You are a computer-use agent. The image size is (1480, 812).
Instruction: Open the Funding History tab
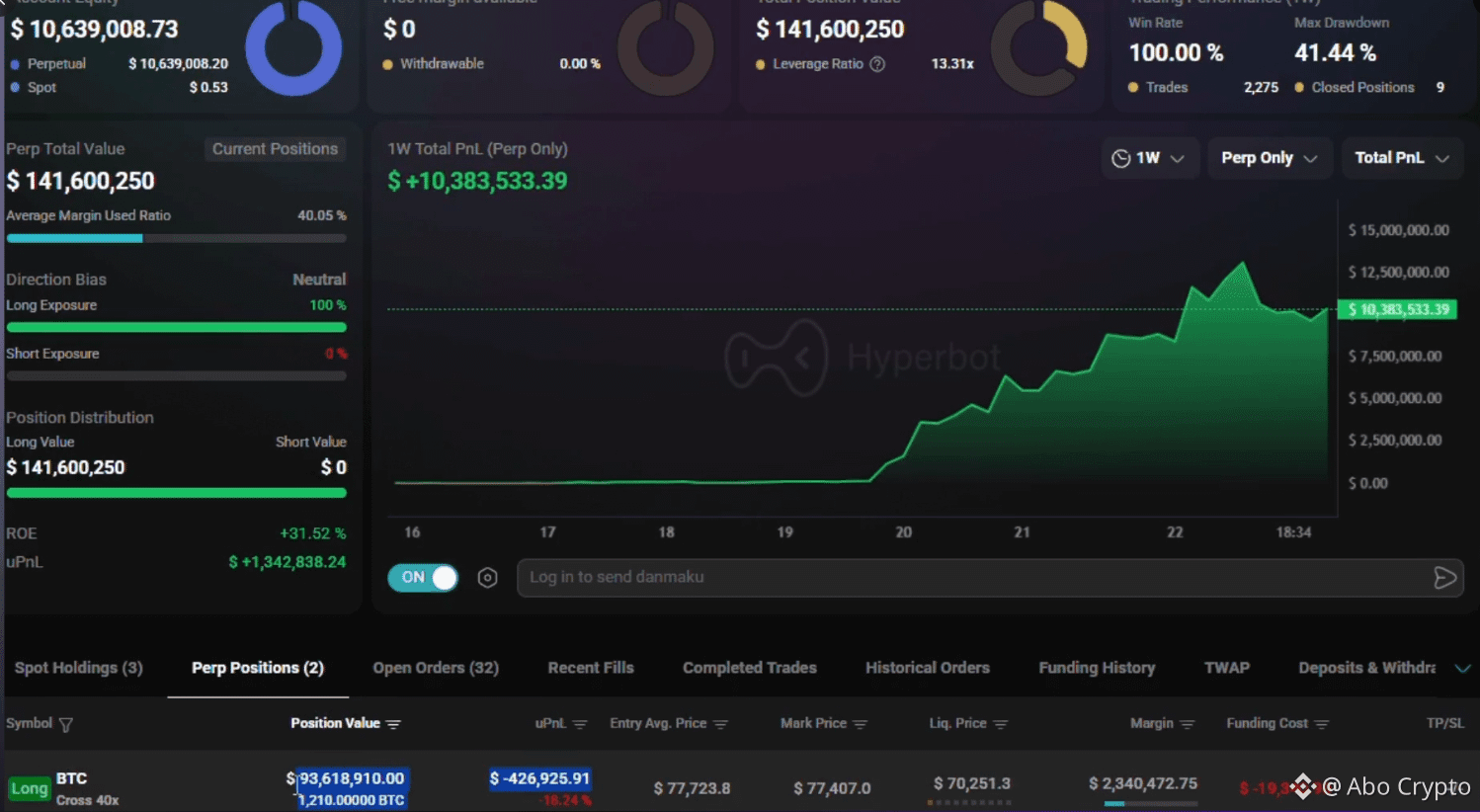(x=1097, y=668)
